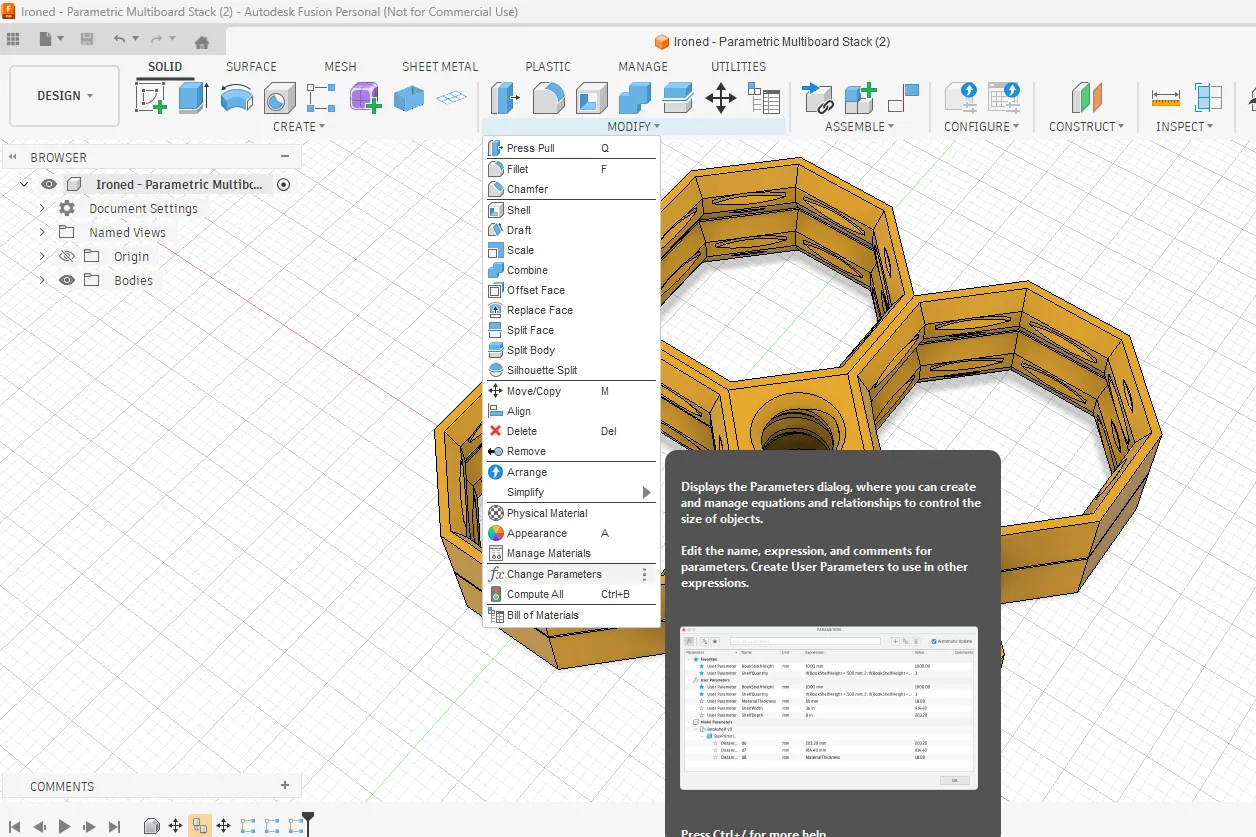Select the Extrude tool
Viewport: 1256px width, 837px height.
pos(193,98)
